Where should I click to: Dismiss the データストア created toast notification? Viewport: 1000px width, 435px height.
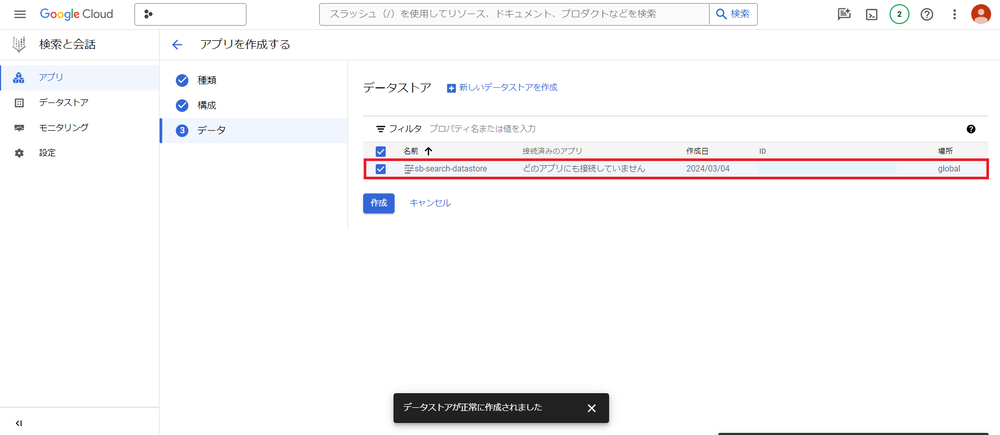[x=591, y=408]
